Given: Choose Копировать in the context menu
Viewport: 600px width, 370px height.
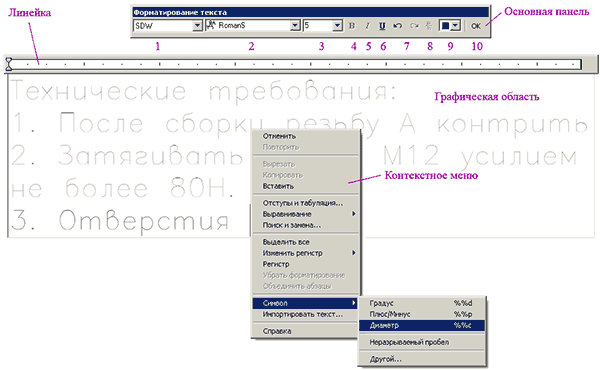Looking at the screenshot, I should [305, 175].
